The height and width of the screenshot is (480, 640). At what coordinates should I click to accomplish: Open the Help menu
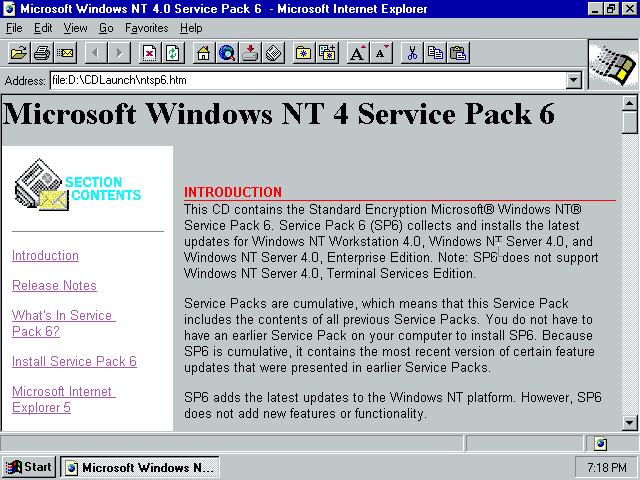click(191, 28)
